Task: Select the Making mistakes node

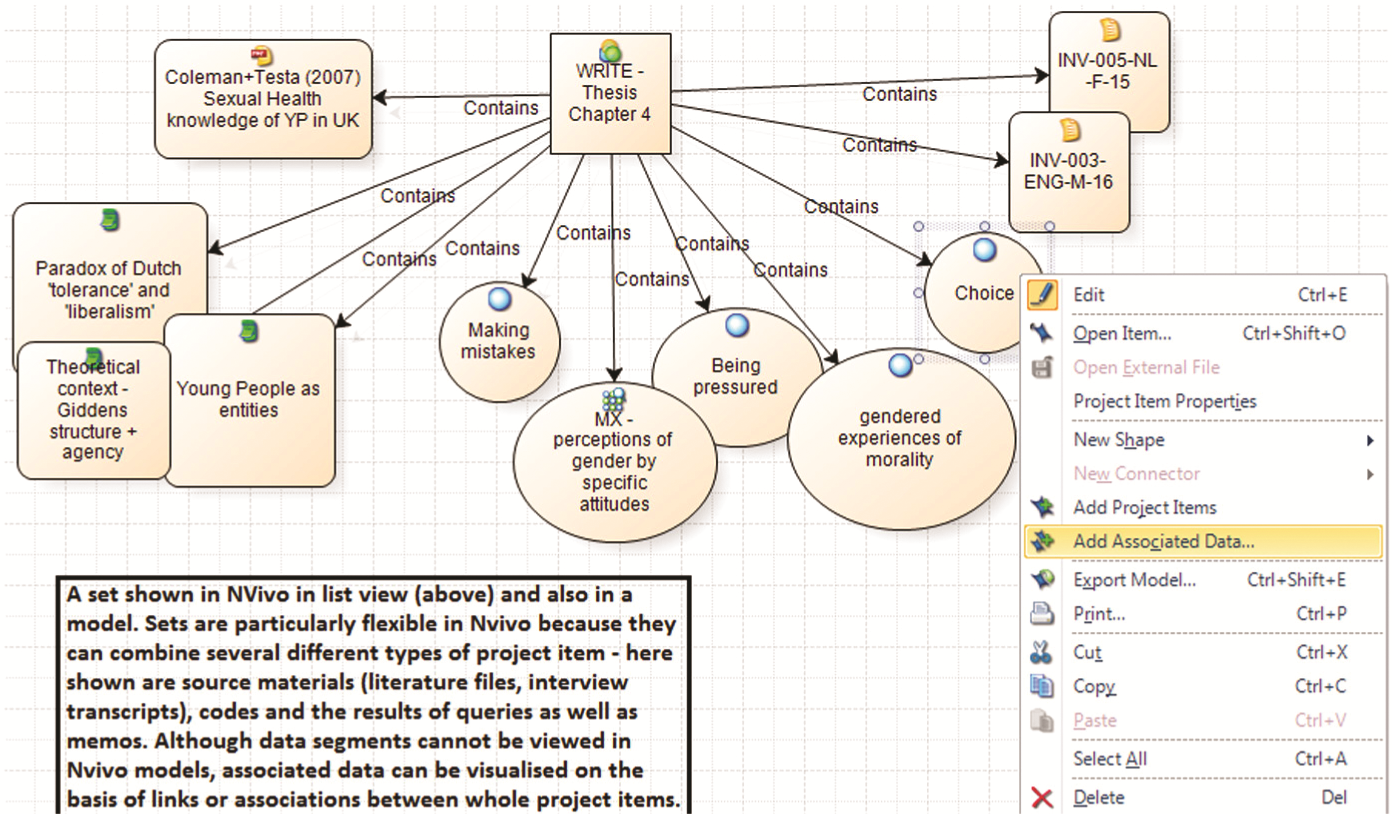Action: (499, 342)
